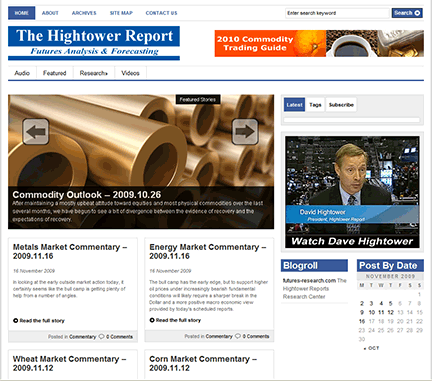Click the Featured Stories label on slider
Image resolution: width=432 pixels, height=381 pixels.
coord(198,99)
